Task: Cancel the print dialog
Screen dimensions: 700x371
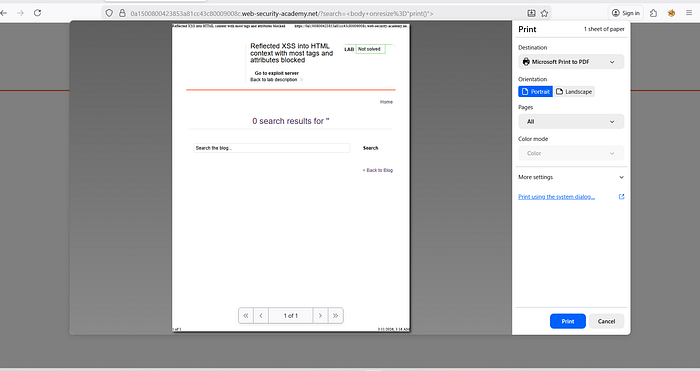Action: (606, 321)
